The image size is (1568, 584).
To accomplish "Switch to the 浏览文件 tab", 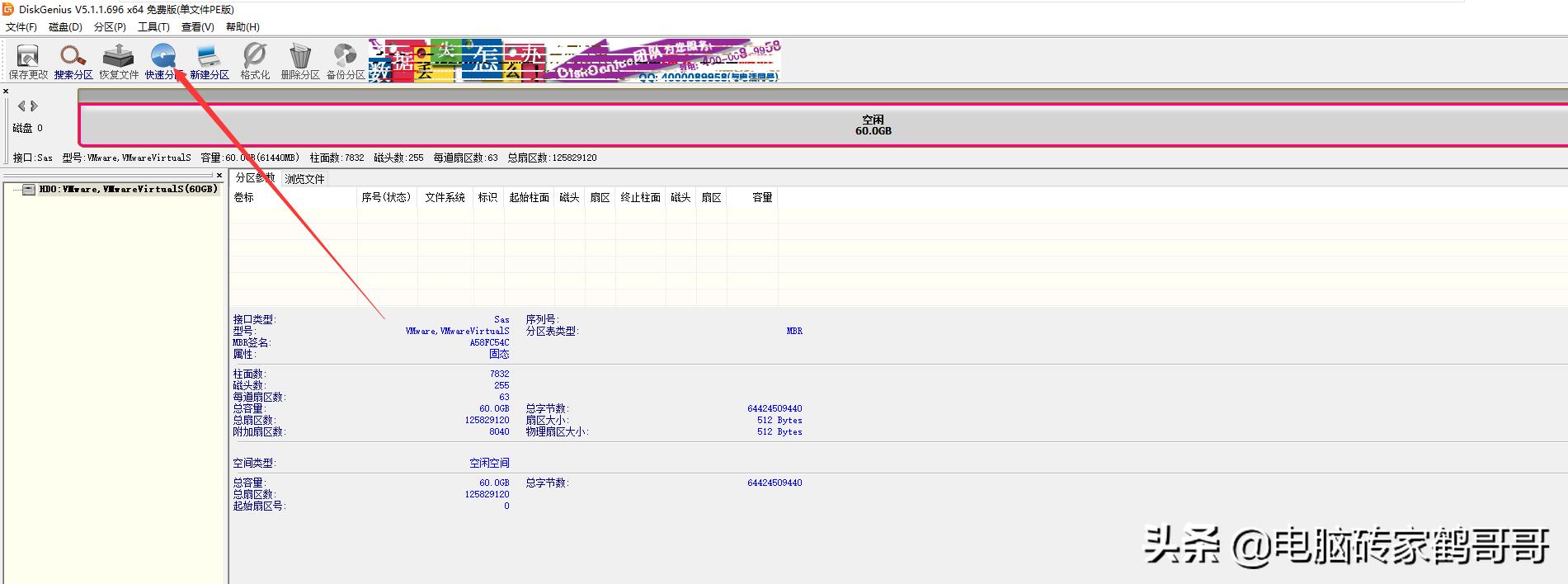I will click(304, 179).
